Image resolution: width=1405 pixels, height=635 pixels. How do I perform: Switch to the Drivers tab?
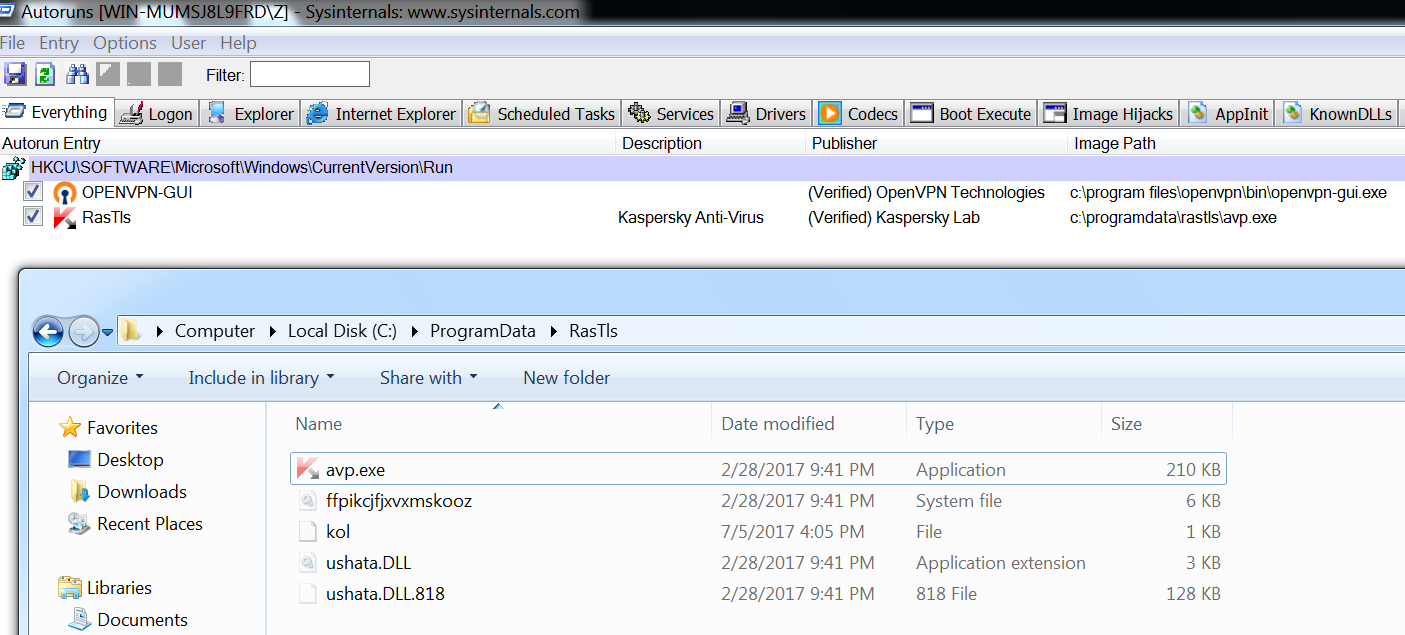click(x=767, y=114)
